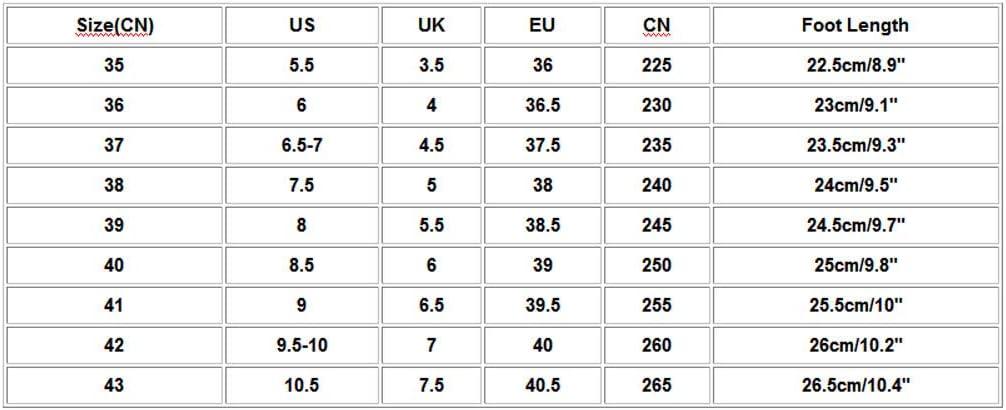Select the UK header cell

431,25
